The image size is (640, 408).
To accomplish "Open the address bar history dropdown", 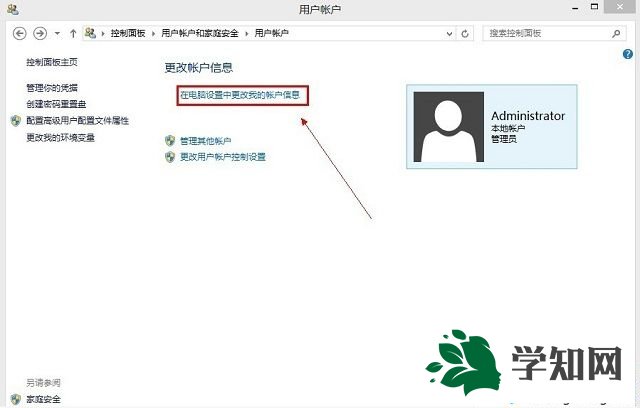I will click(449, 33).
